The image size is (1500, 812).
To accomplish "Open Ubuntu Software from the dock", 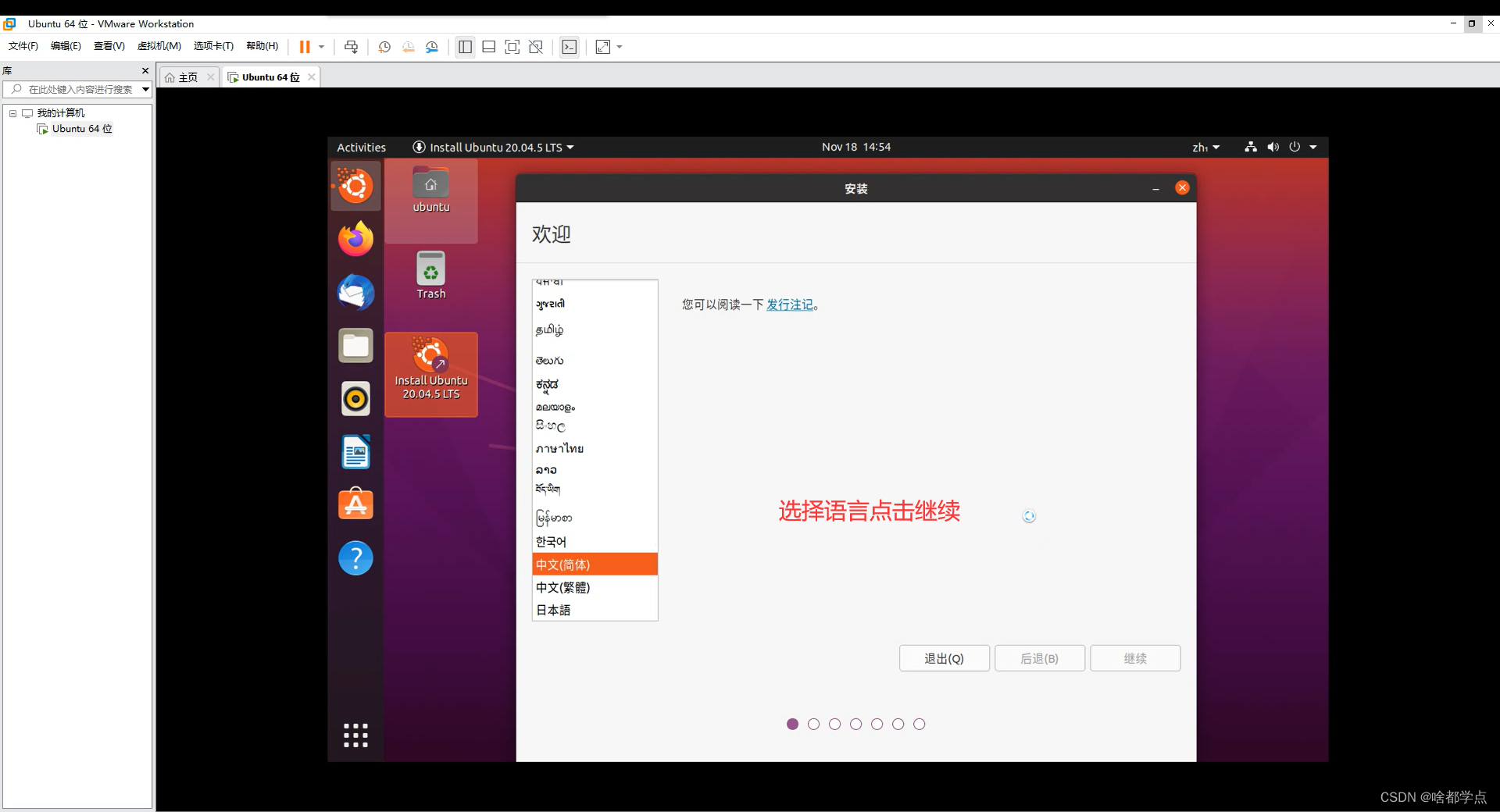I will tap(355, 504).
